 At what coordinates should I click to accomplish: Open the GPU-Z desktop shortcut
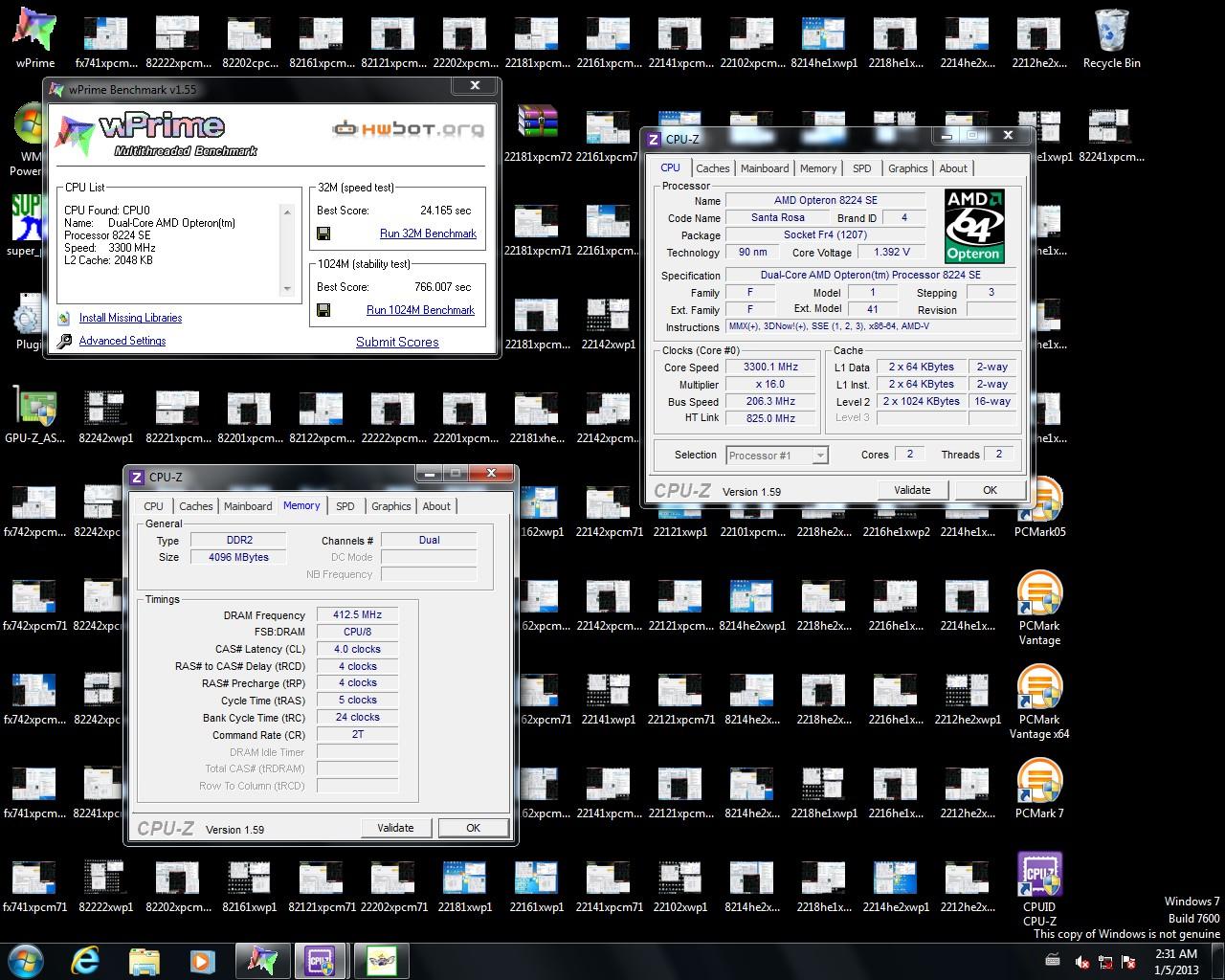click(34, 414)
